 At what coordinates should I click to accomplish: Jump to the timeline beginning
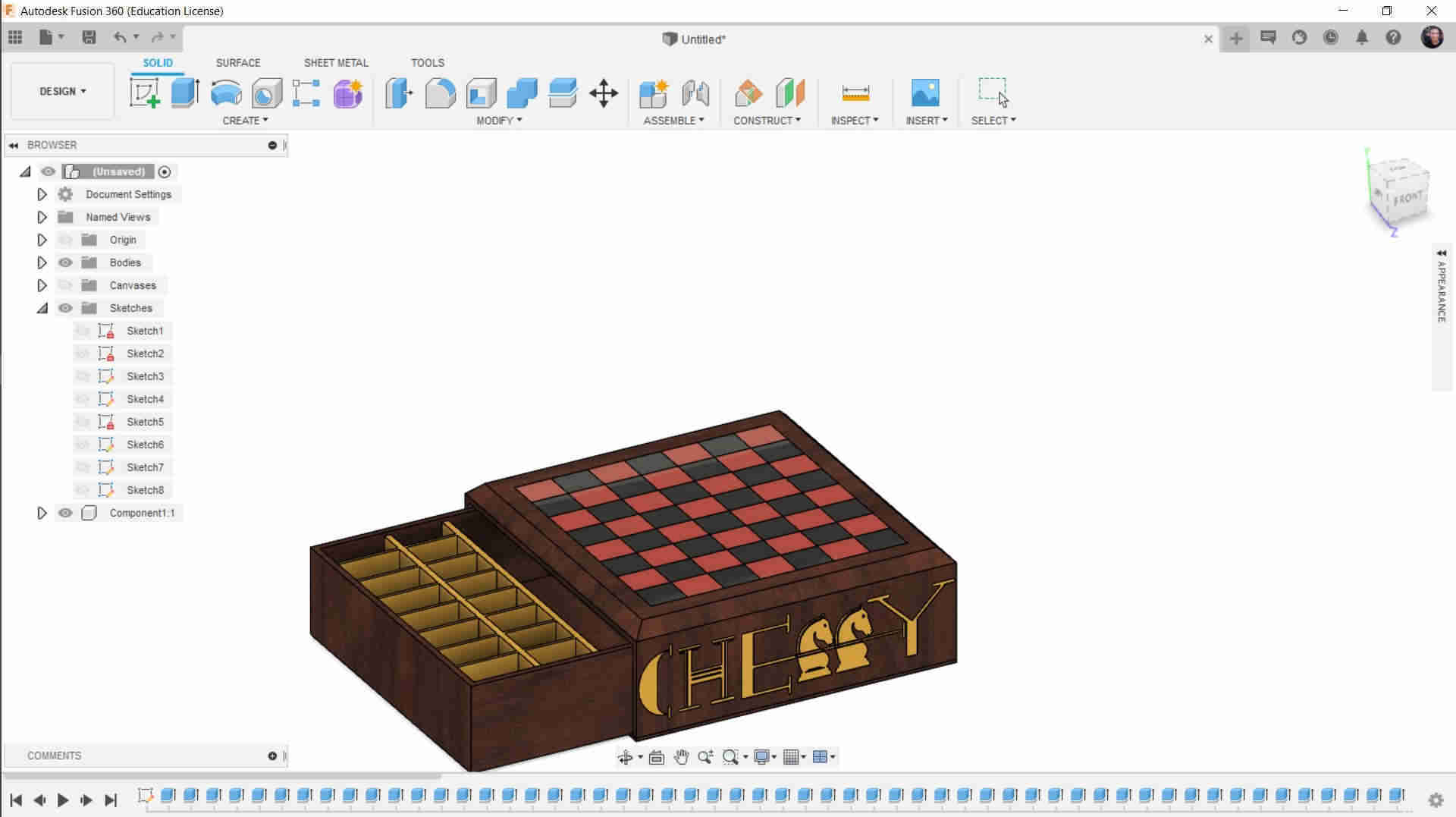pos(16,800)
